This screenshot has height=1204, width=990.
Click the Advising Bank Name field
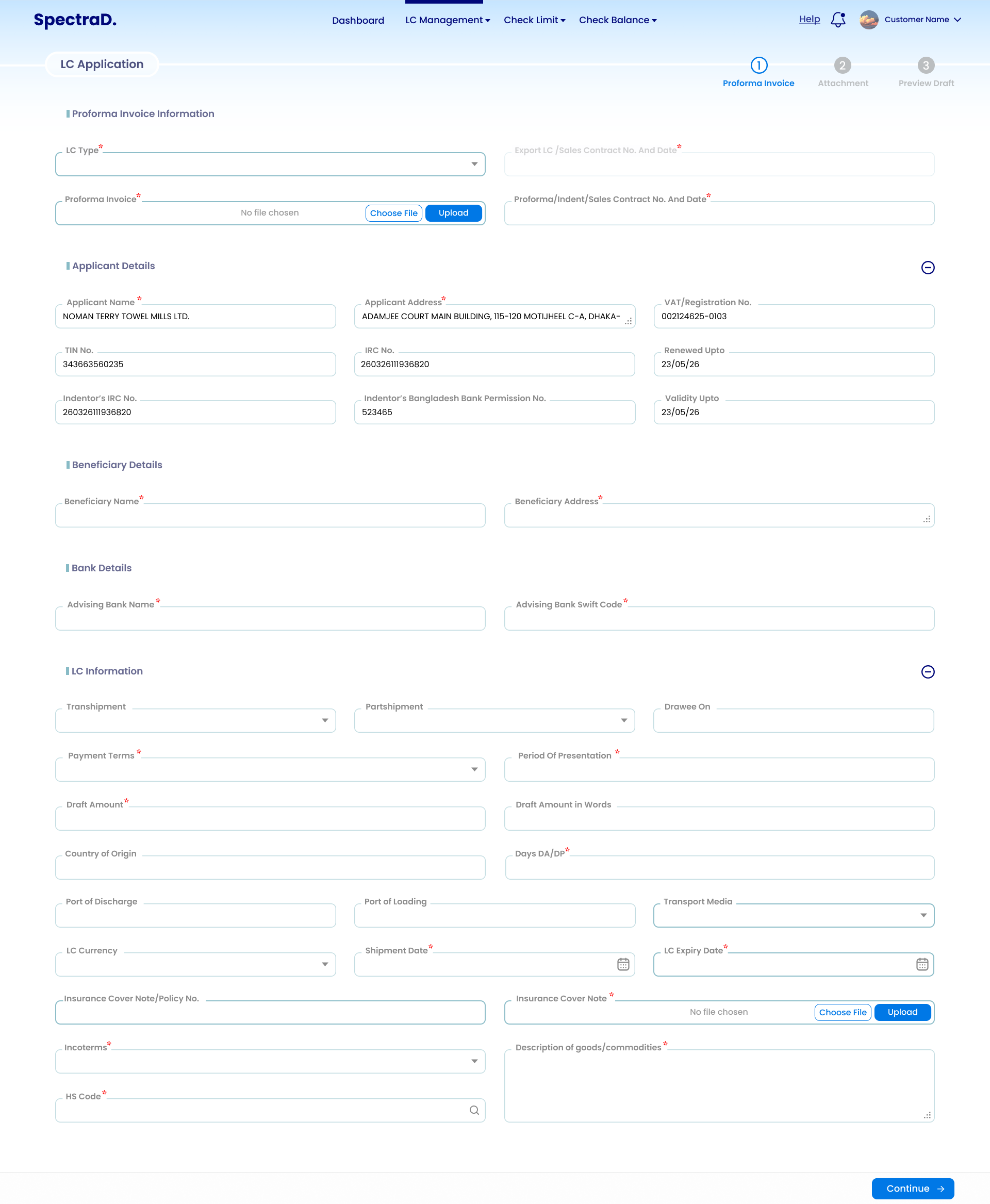pos(270,619)
